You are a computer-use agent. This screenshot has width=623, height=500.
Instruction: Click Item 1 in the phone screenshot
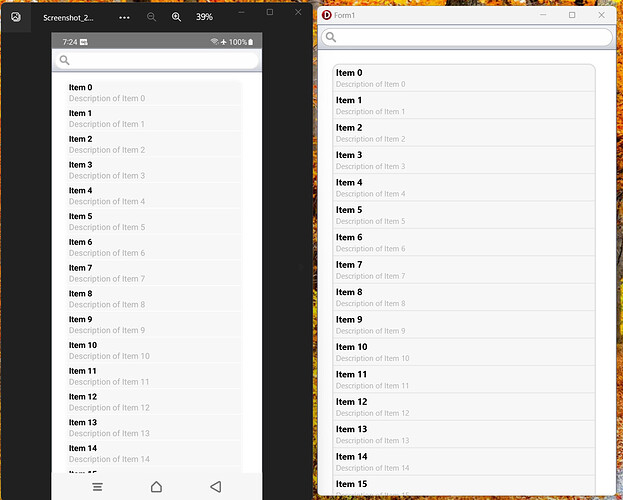point(153,118)
